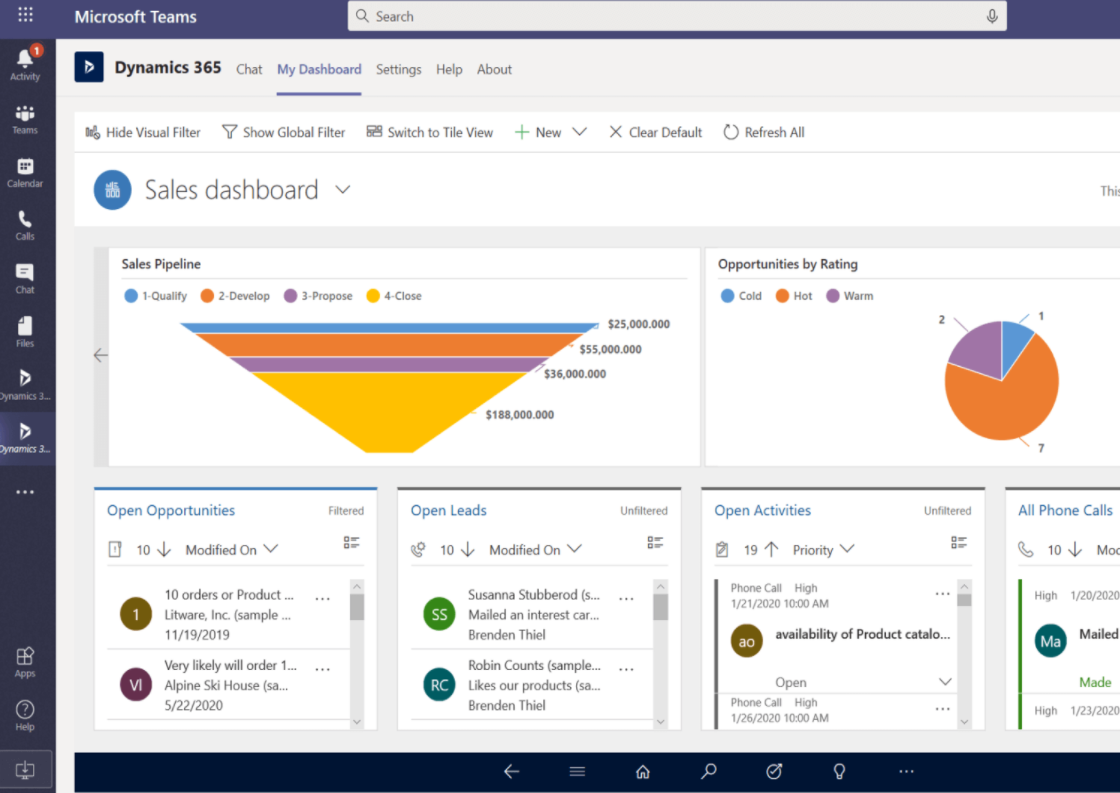Go back using bottom bar arrow
This screenshot has height=793, width=1120.
pyautogui.click(x=511, y=772)
